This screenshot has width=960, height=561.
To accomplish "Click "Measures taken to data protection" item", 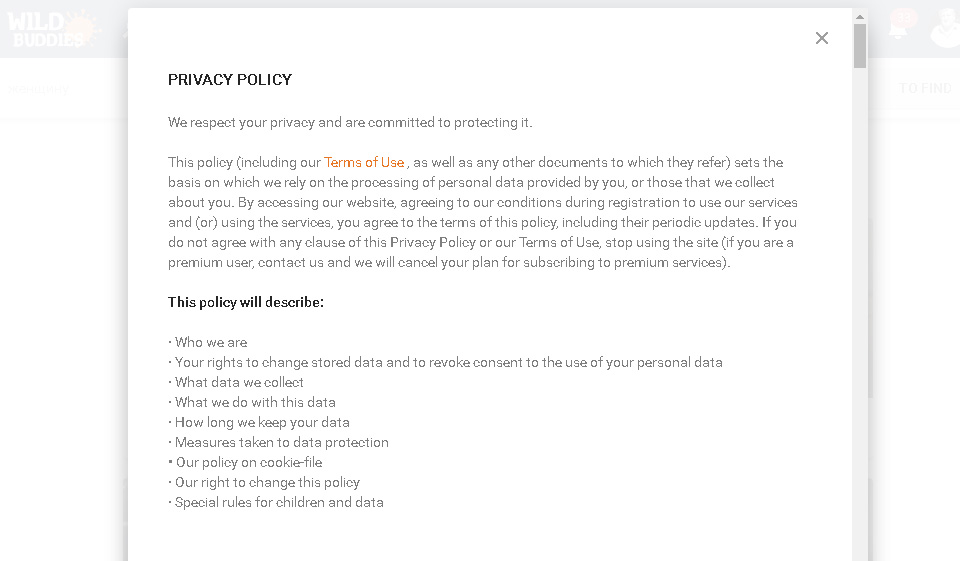I will [281, 442].
